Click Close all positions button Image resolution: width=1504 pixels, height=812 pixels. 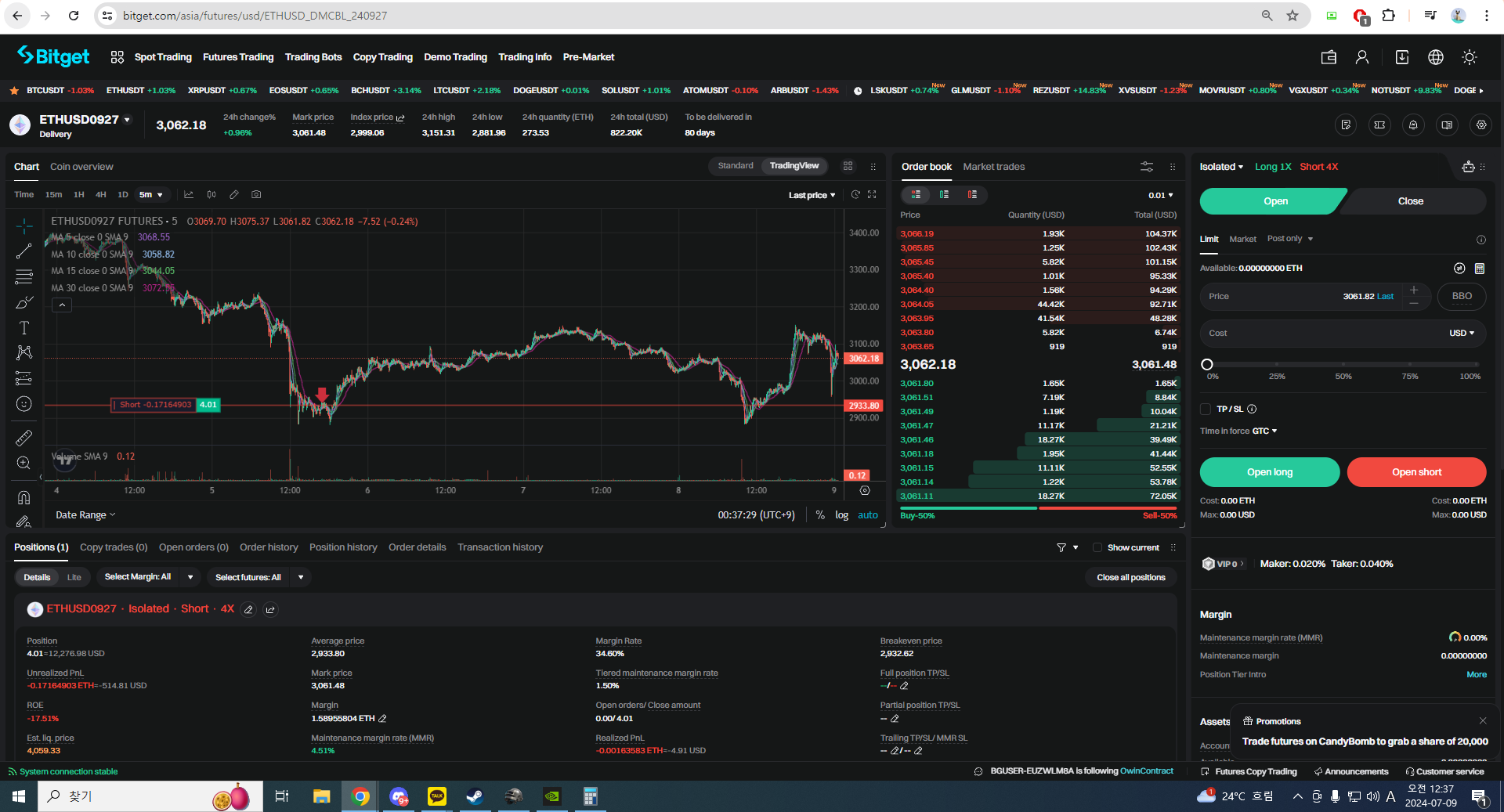(1130, 577)
